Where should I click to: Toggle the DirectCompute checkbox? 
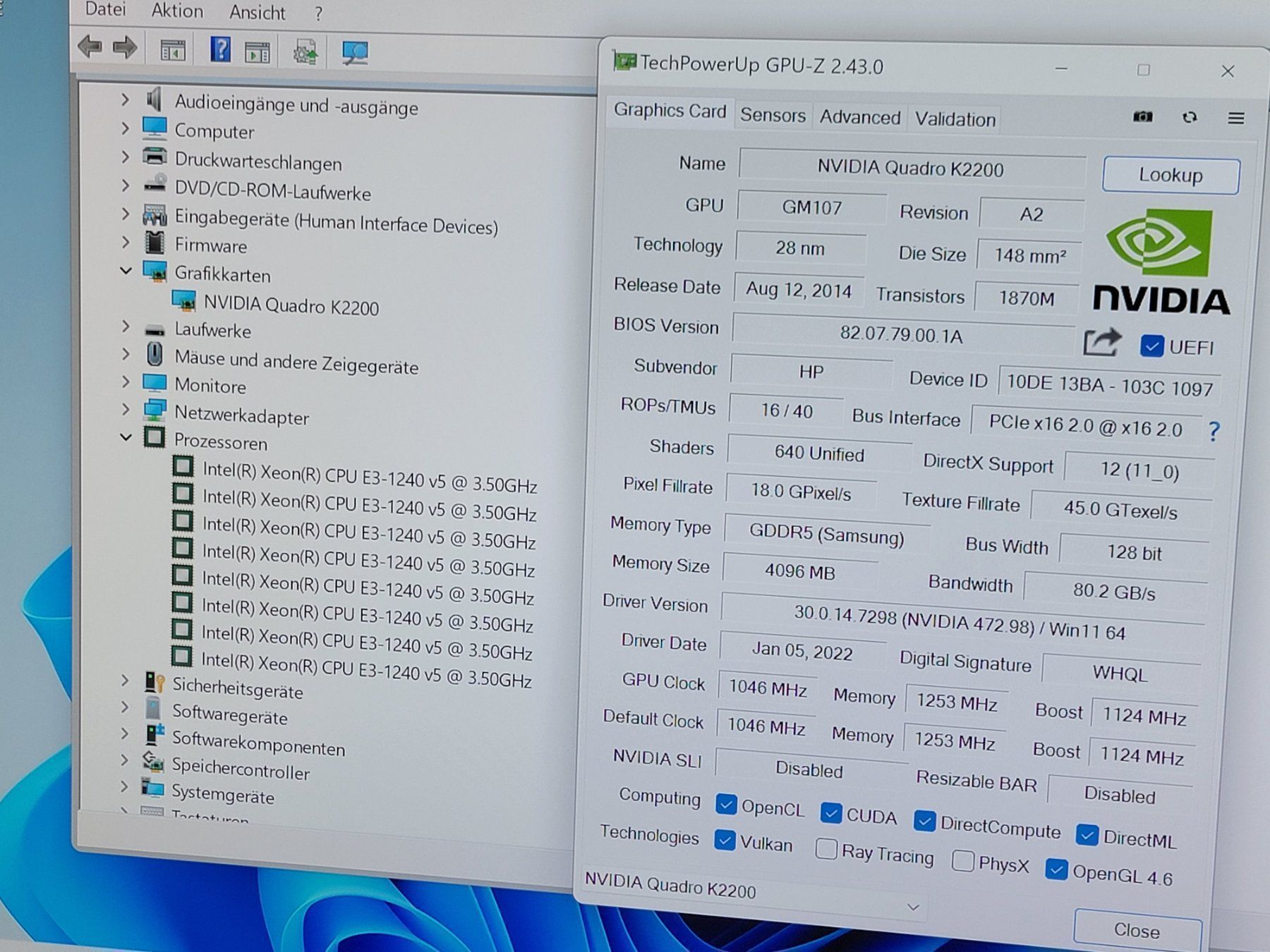click(924, 820)
